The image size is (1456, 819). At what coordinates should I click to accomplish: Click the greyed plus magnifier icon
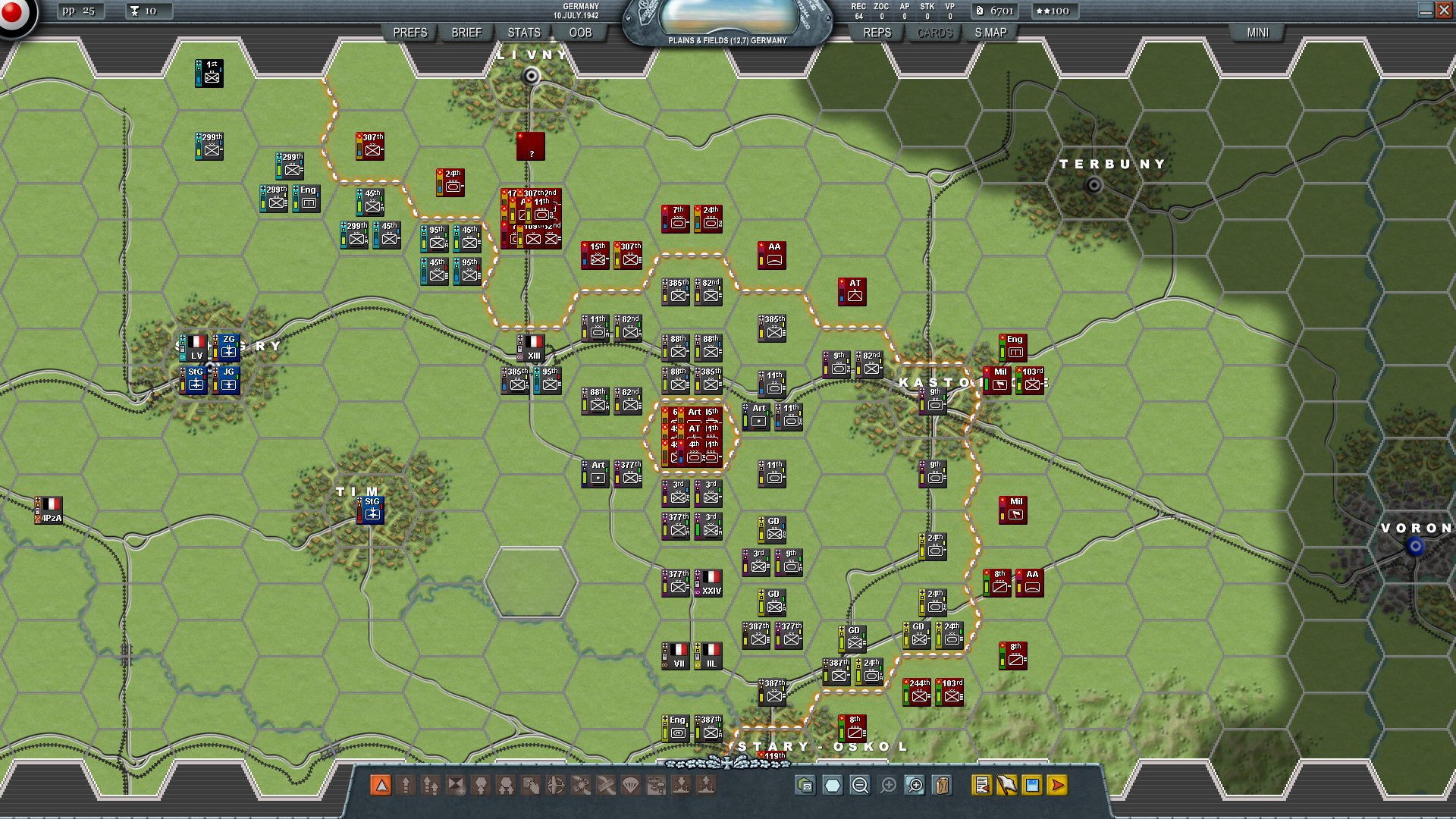[888, 786]
